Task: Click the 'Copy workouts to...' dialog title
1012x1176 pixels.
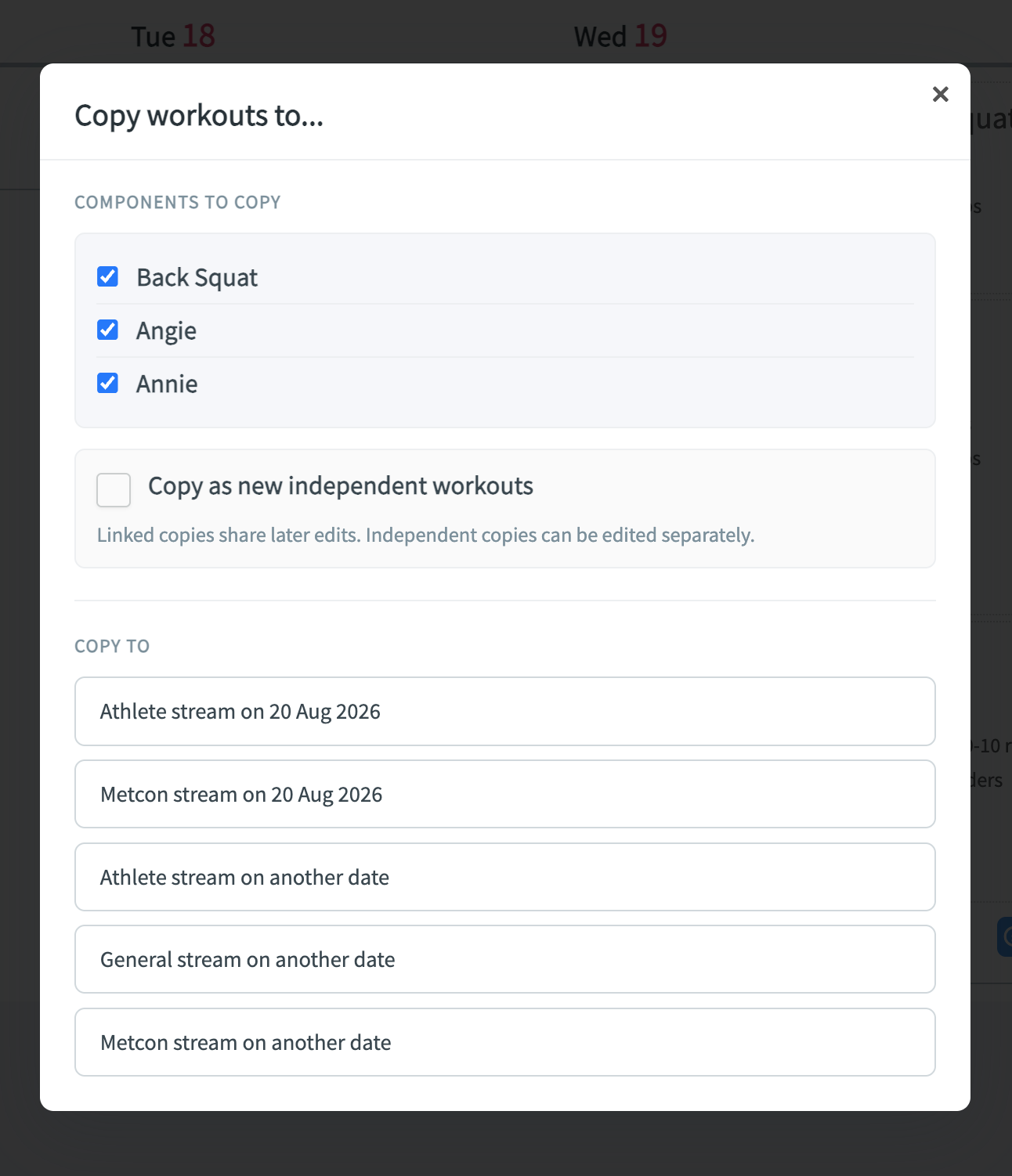Action: click(199, 116)
